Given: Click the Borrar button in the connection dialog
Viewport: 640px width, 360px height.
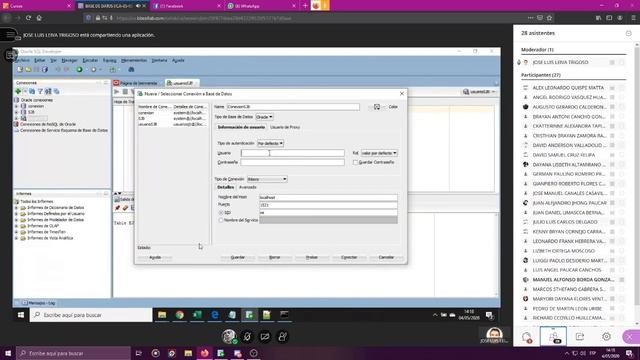Looking at the screenshot, I should [x=275, y=258].
